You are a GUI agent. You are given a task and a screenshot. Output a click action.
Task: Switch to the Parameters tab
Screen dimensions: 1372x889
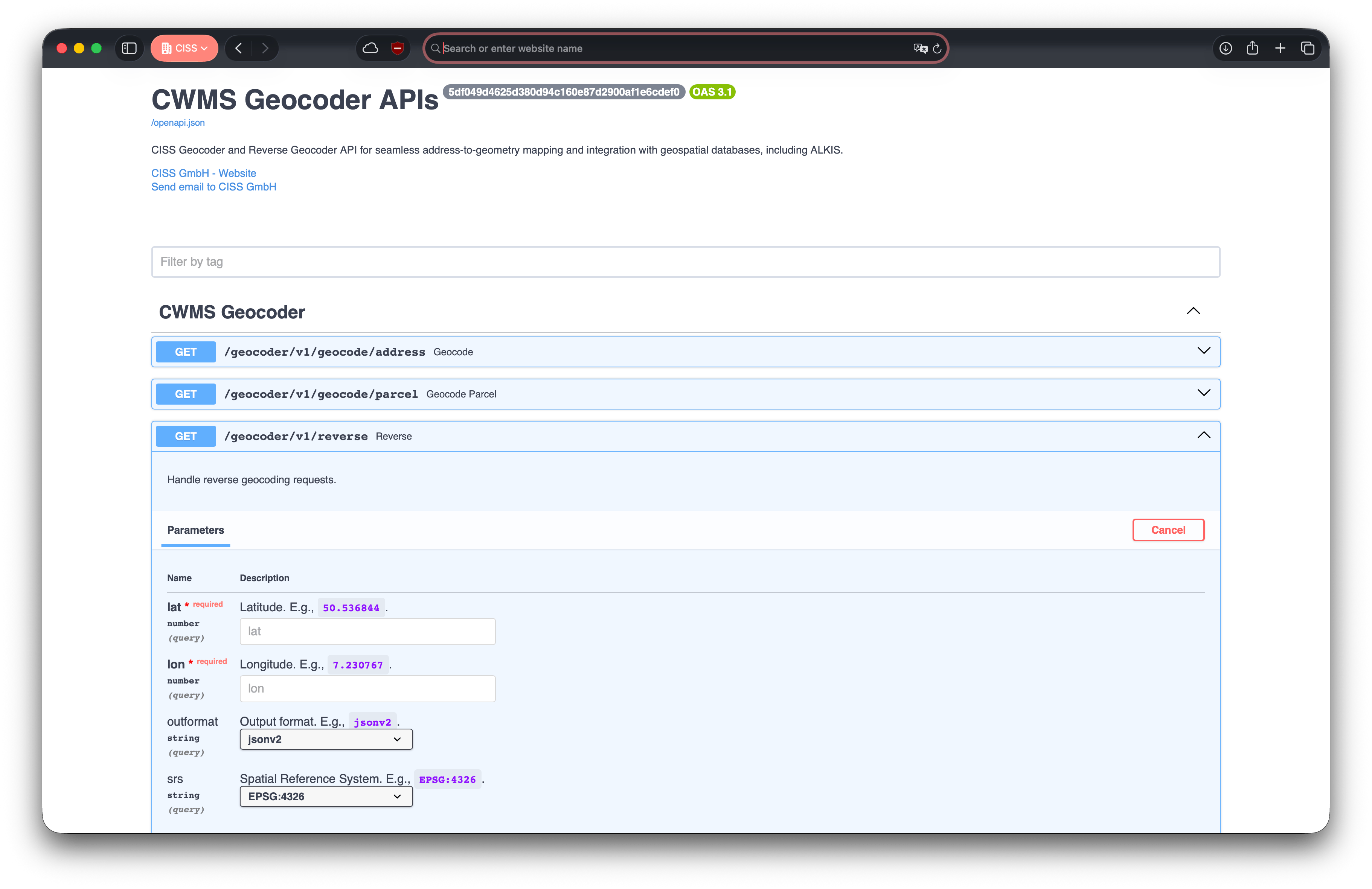tap(195, 530)
